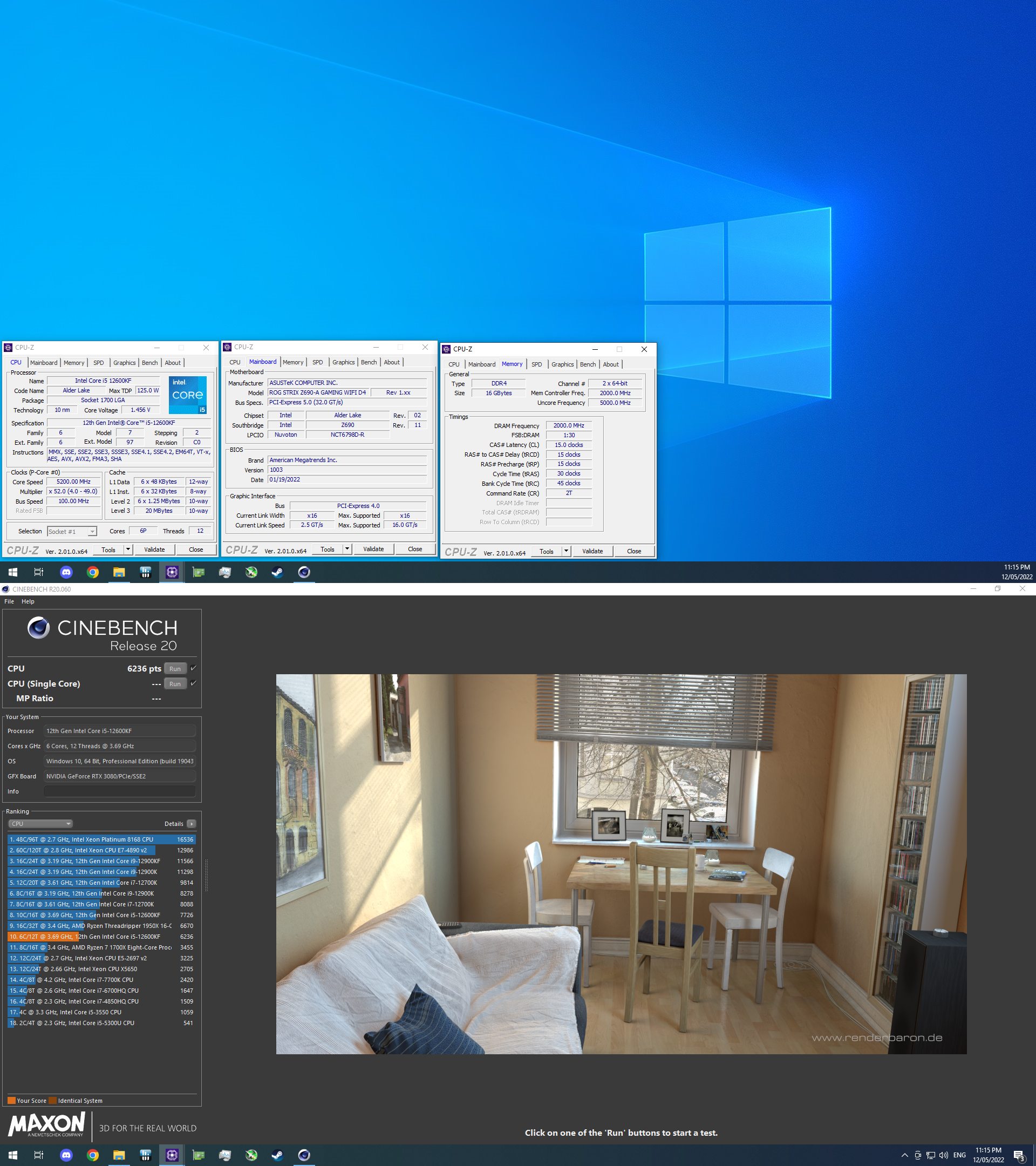The height and width of the screenshot is (1166, 1036).
Task: Click the green circuit board icon in the bottom taskbar
Action: click(x=199, y=1155)
